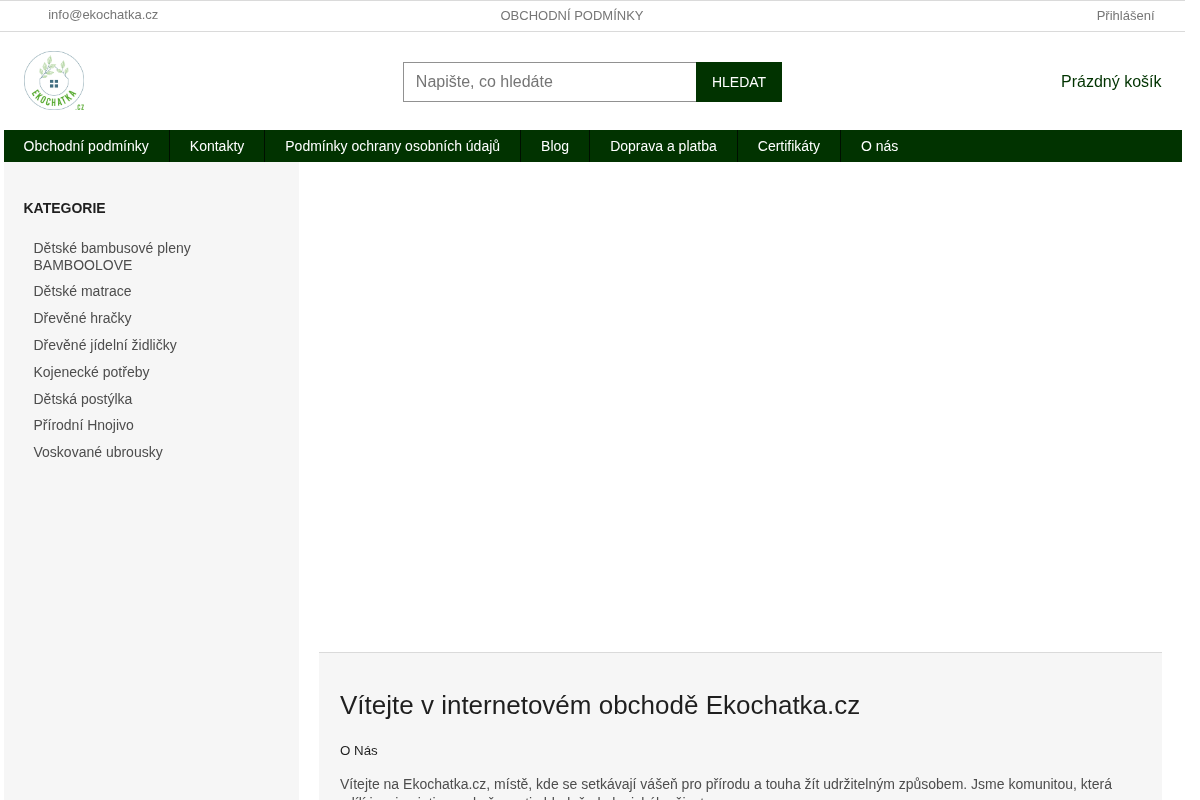This screenshot has height=800, width=1200.
Task: Click the HLEDAT search button
Action: click(739, 82)
